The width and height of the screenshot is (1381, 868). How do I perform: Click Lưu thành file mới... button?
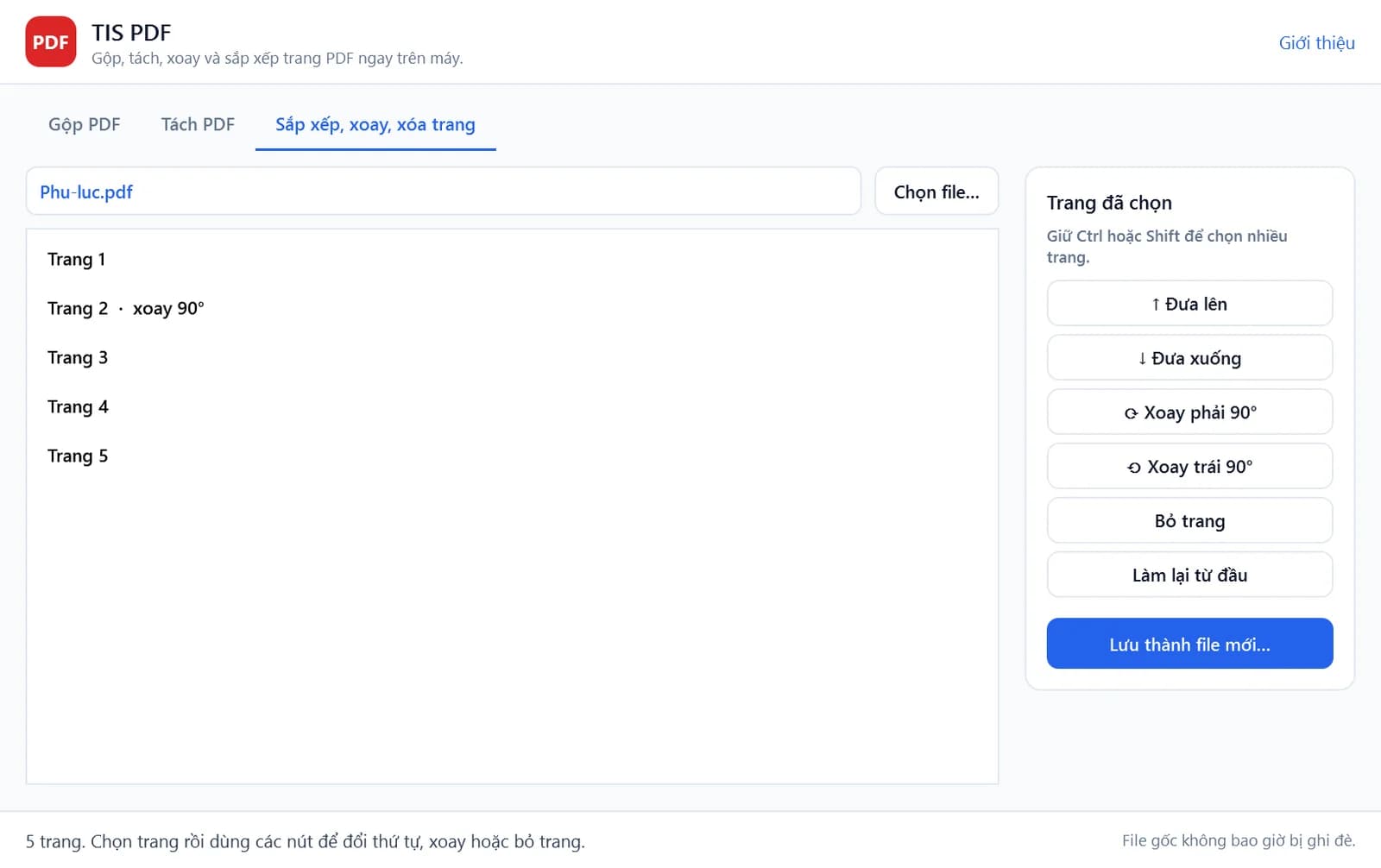(1189, 644)
